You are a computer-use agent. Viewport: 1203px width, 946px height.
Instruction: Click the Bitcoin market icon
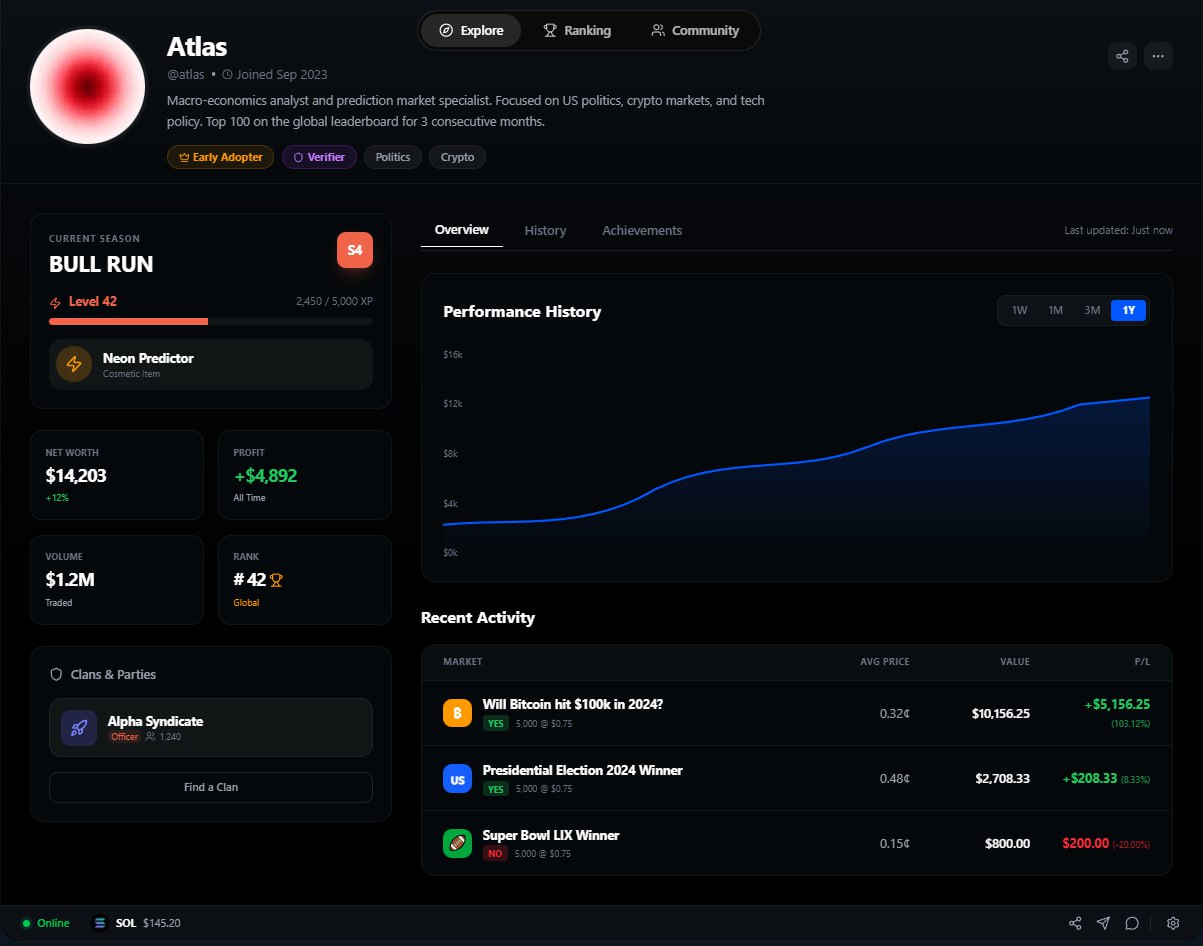(x=457, y=713)
